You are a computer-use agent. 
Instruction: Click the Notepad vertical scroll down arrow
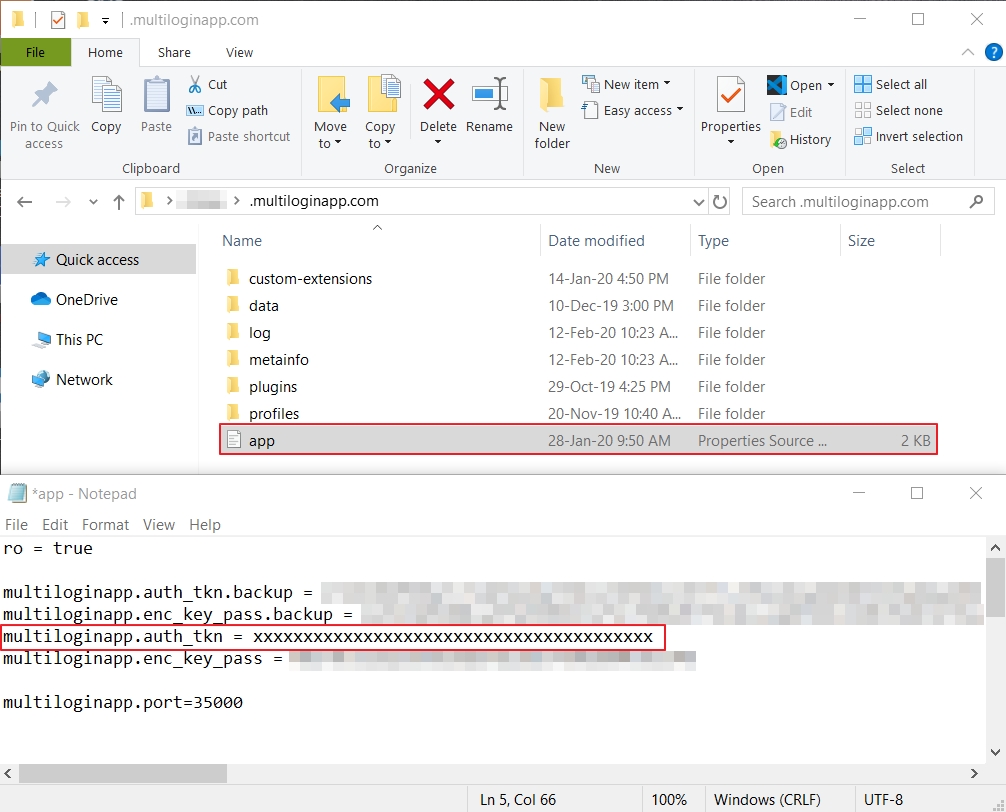coord(995,752)
